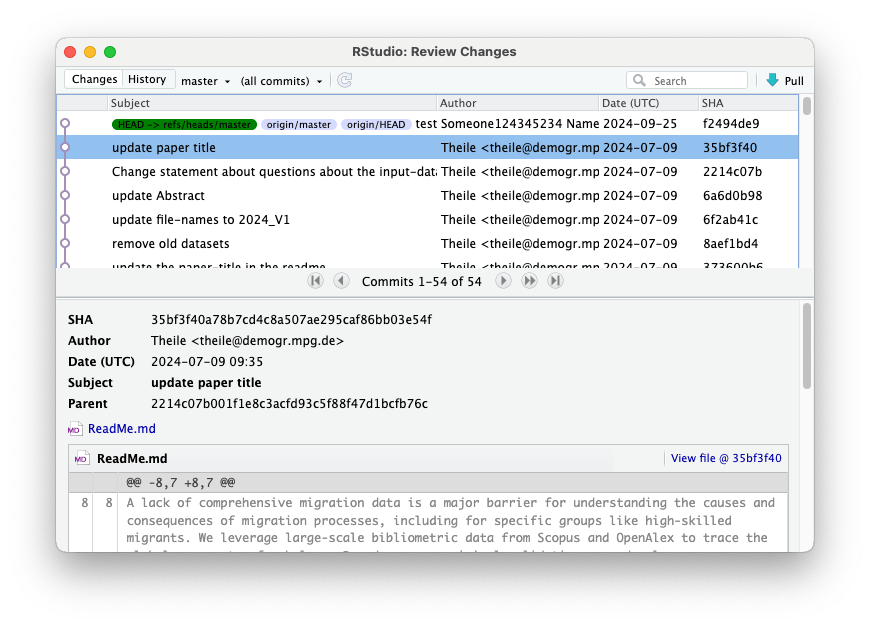Jump to last page of commits

tap(555, 281)
